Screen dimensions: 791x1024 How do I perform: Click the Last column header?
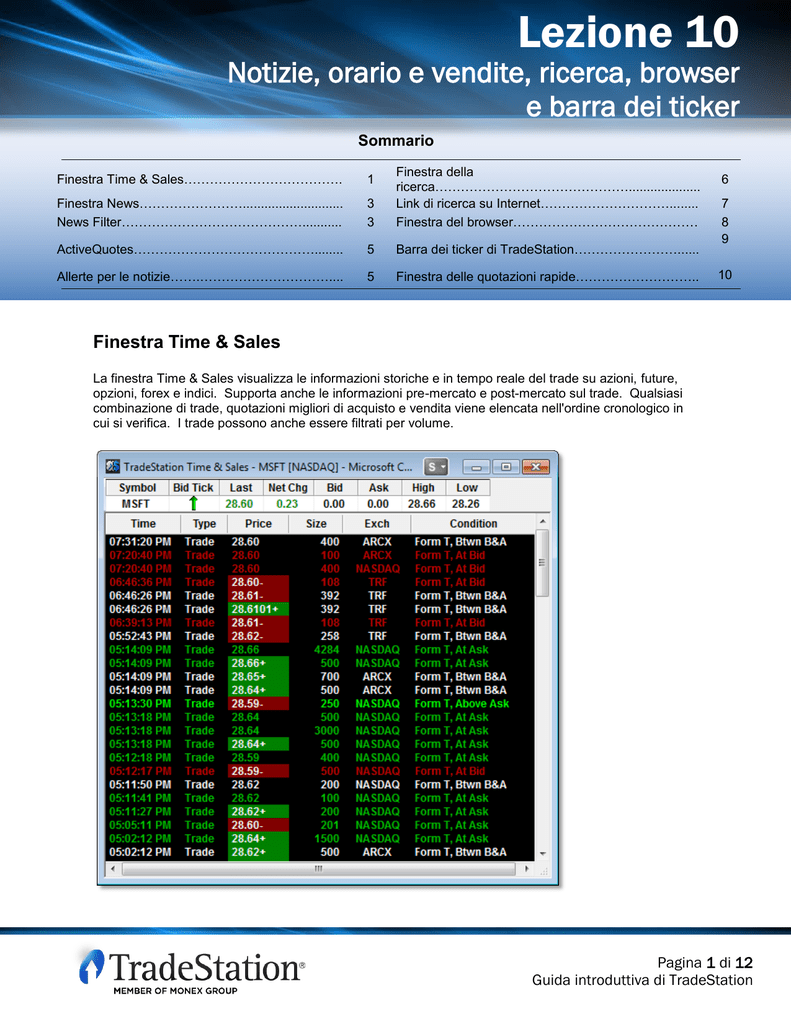click(240, 487)
